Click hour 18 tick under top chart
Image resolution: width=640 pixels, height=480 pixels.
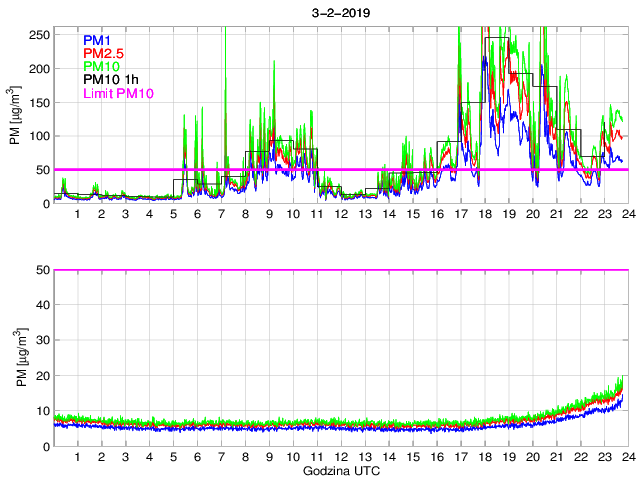coord(484,215)
